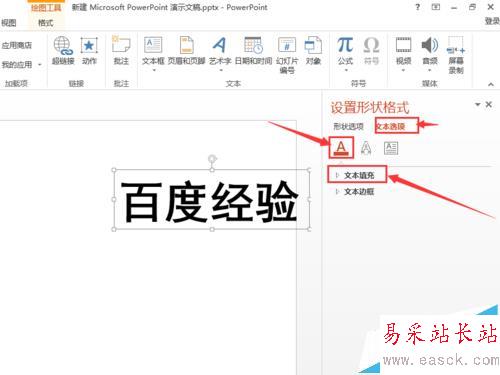
Task: Open the App Store (应用商店) button
Action: (17, 45)
